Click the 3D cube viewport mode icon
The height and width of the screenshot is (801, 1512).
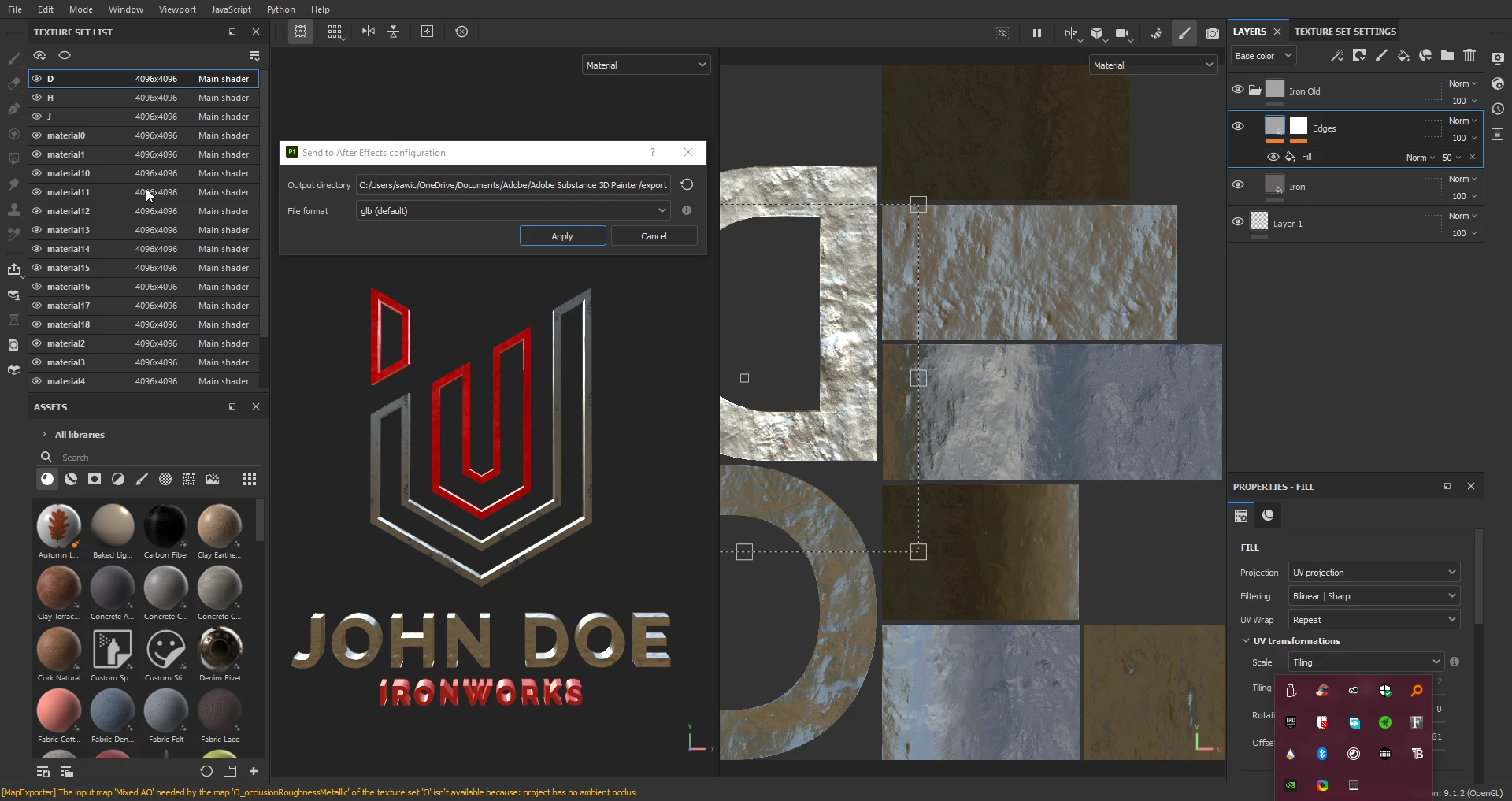(x=1097, y=33)
